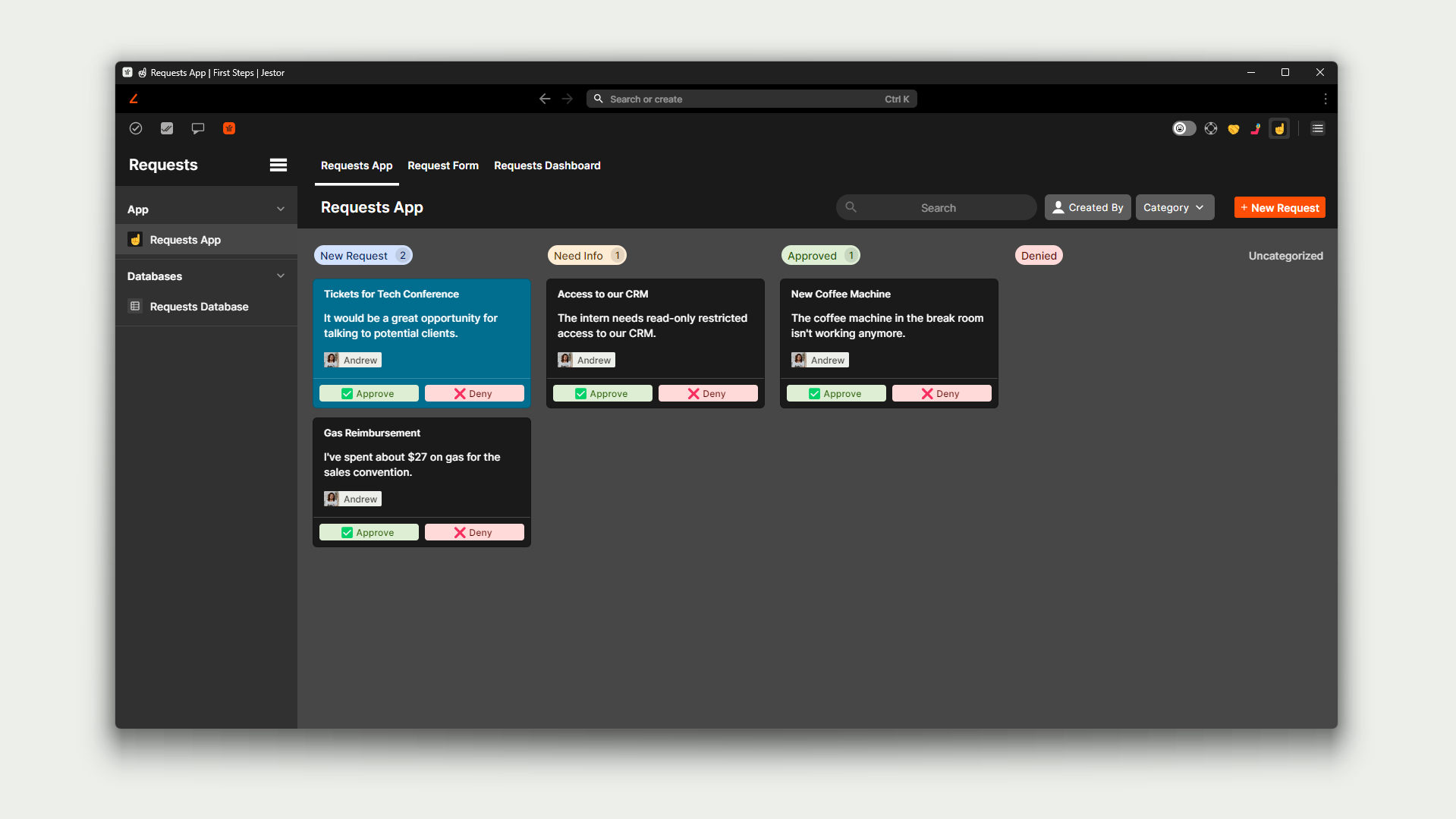Open the orange app icon in the toolbar

[229, 128]
